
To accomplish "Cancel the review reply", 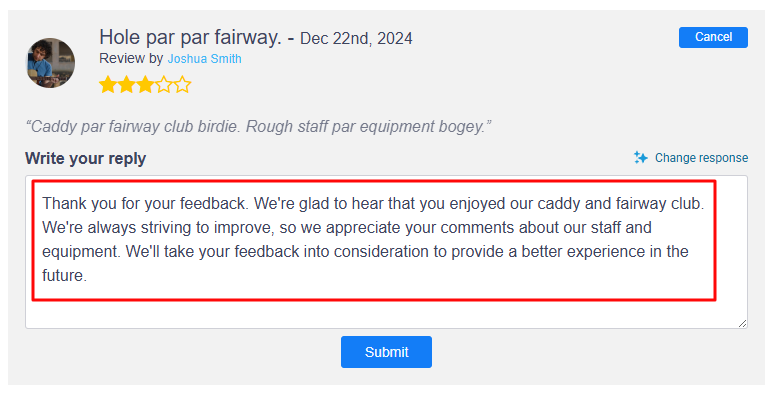I will (713, 37).
